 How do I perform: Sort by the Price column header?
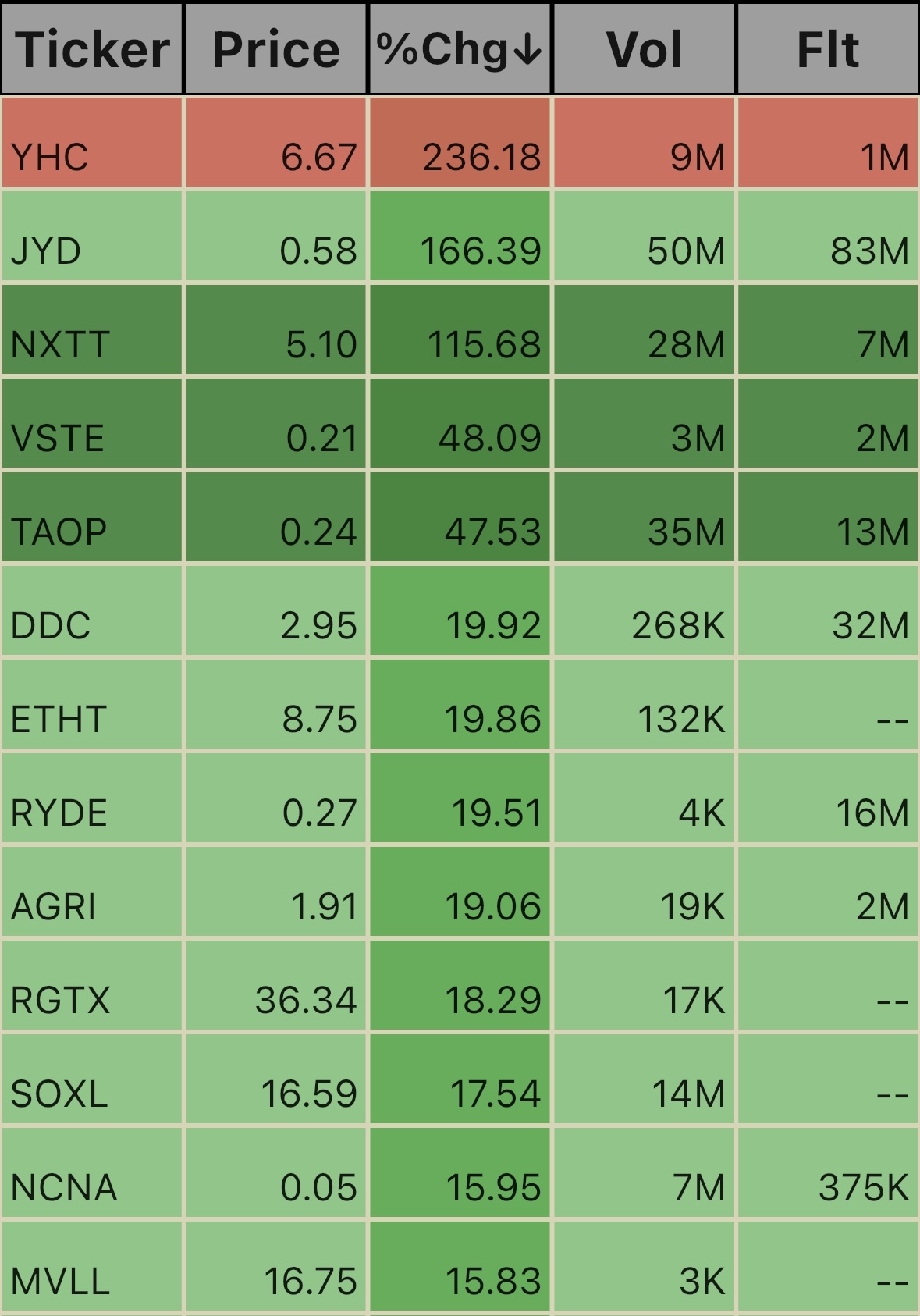(x=276, y=49)
